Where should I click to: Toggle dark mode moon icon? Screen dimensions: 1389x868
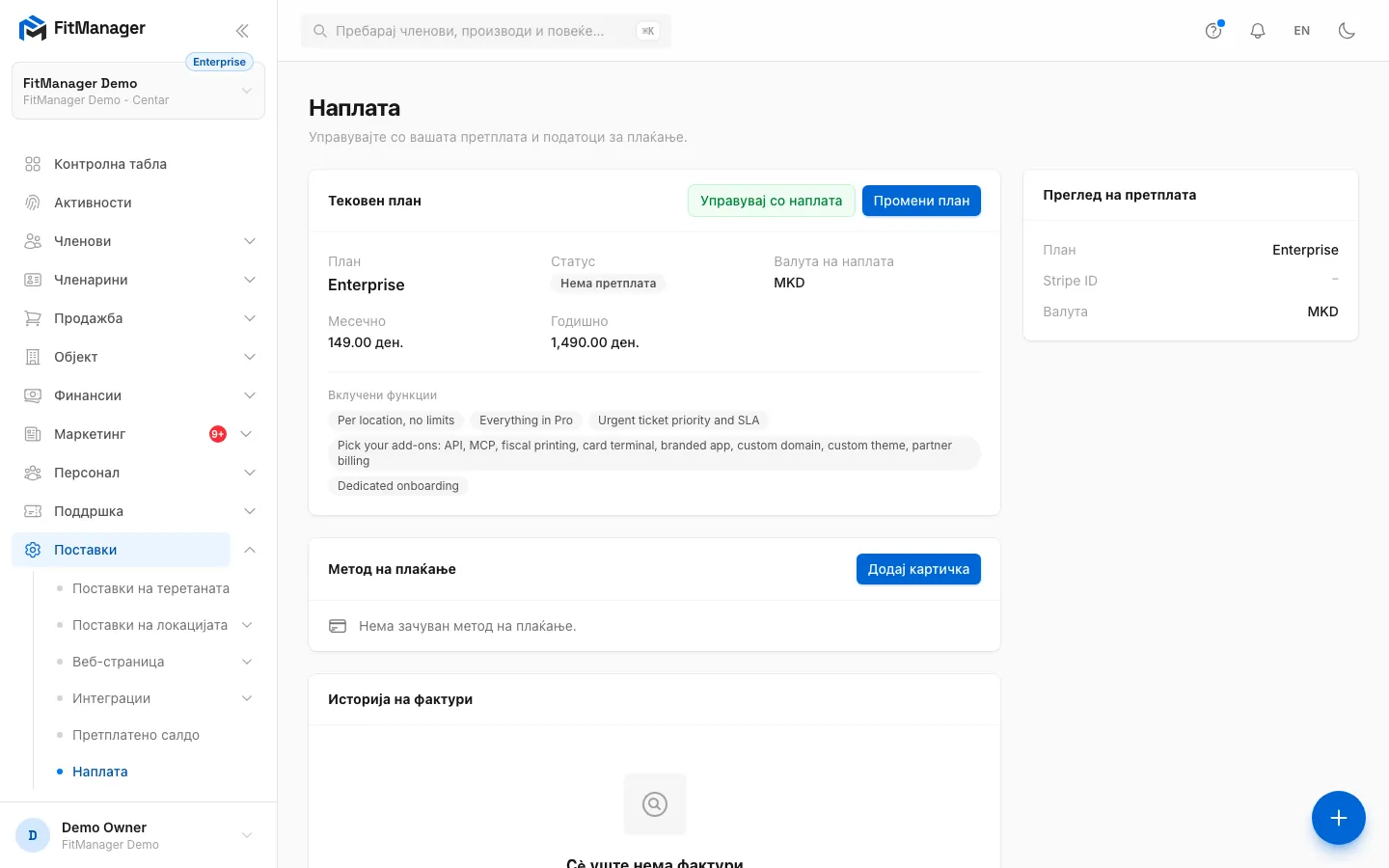click(x=1348, y=31)
